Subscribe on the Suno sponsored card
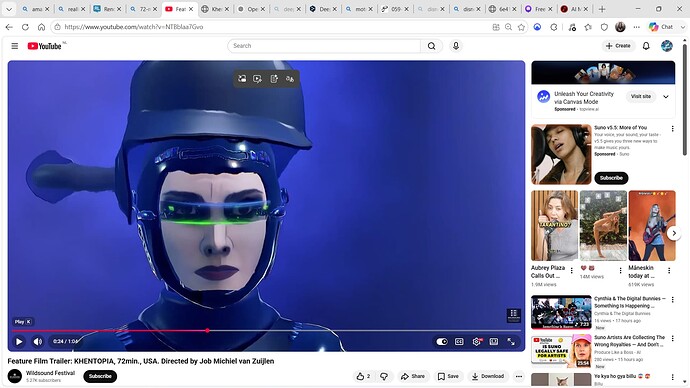The image size is (690, 388). coord(611,178)
